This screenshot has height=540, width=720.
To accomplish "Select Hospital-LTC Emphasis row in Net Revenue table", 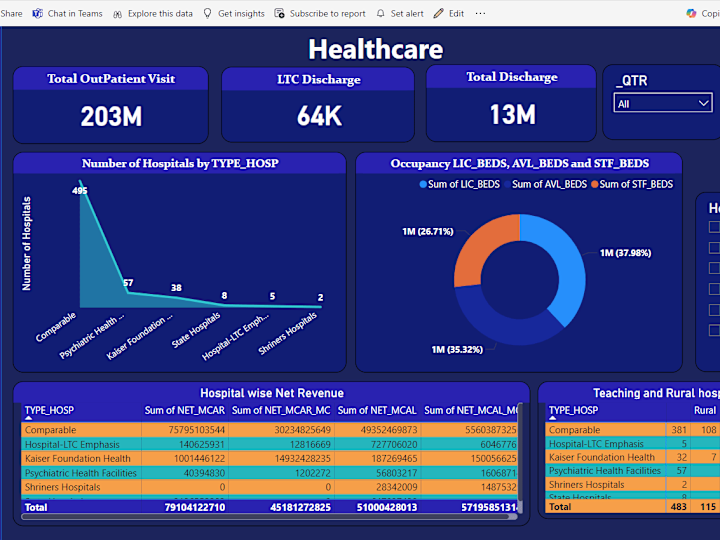I will click(269, 444).
